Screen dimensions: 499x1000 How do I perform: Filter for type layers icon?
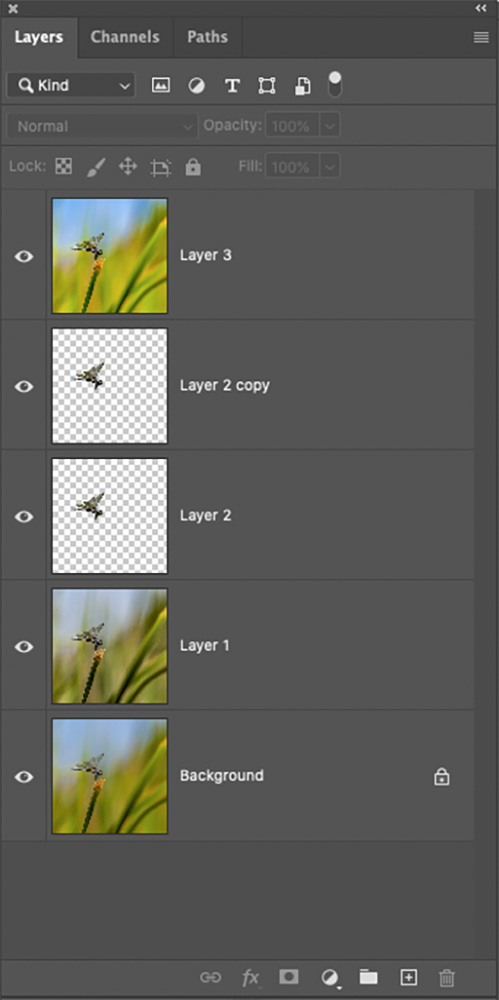pos(232,86)
